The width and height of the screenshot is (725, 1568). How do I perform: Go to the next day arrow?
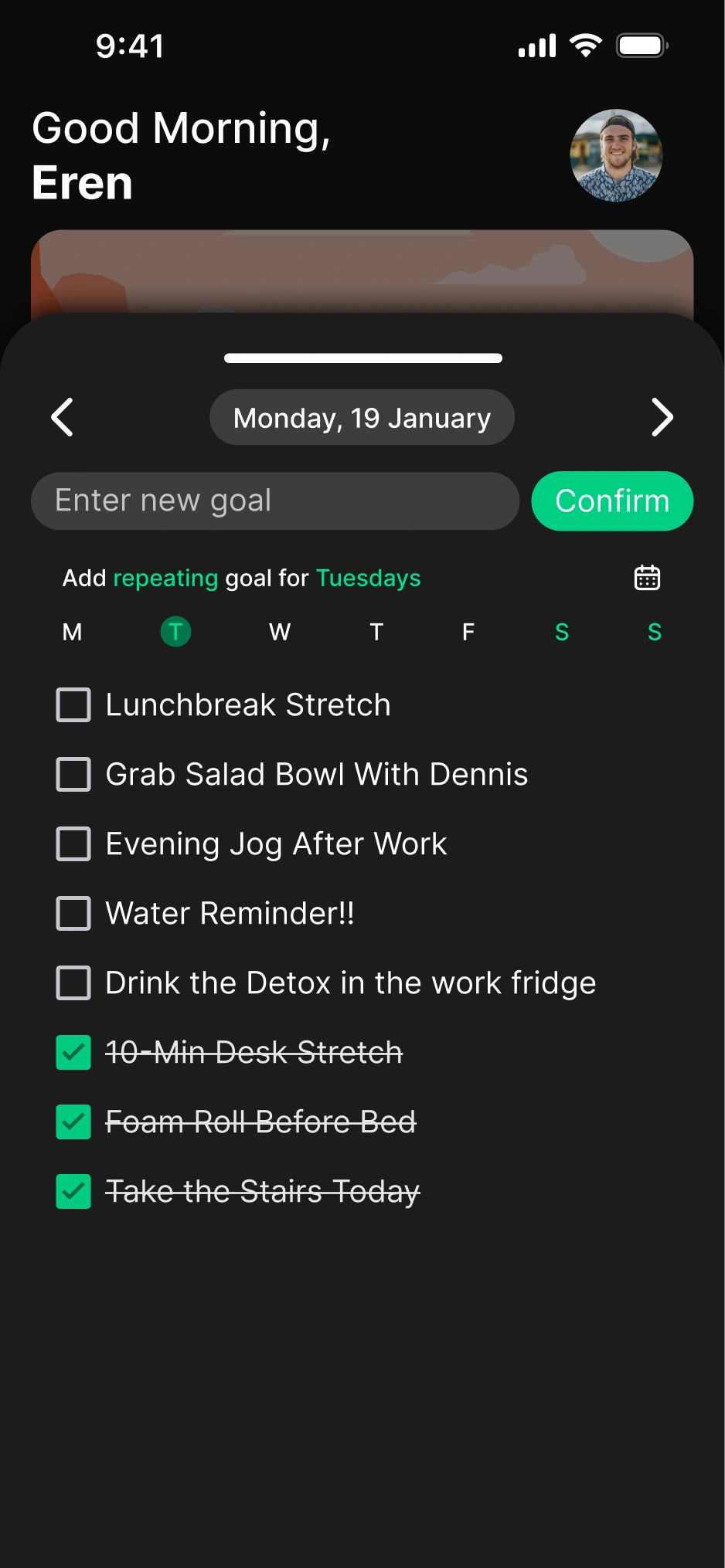point(662,418)
